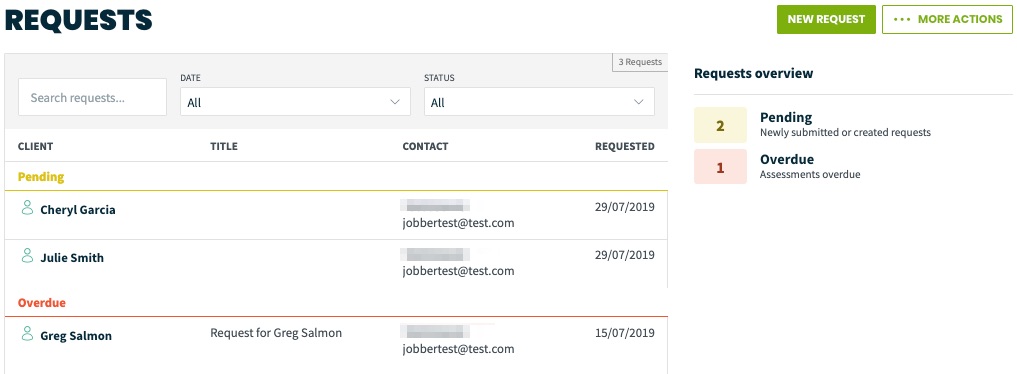1017x374 pixels.
Task: Open the Overdue assessments overview item
Action: [x=810, y=166]
